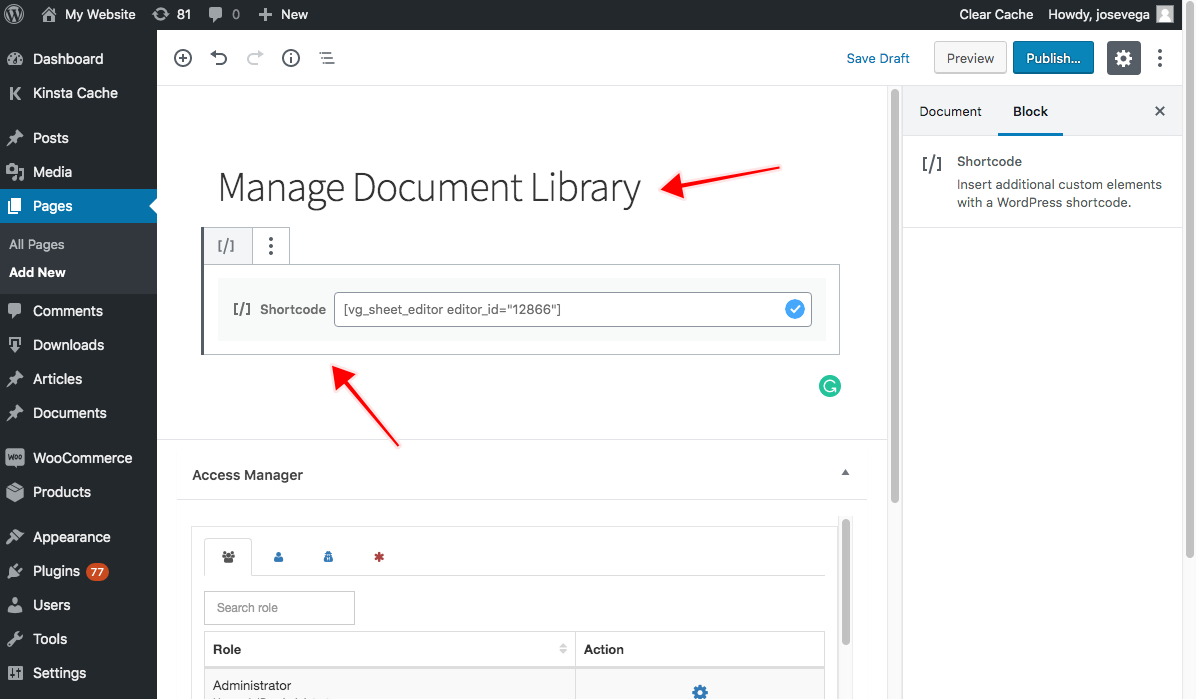This screenshot has height=699, width=1196.
Task: Open the three-dot tools menu near Publish
Action: 1160,58
